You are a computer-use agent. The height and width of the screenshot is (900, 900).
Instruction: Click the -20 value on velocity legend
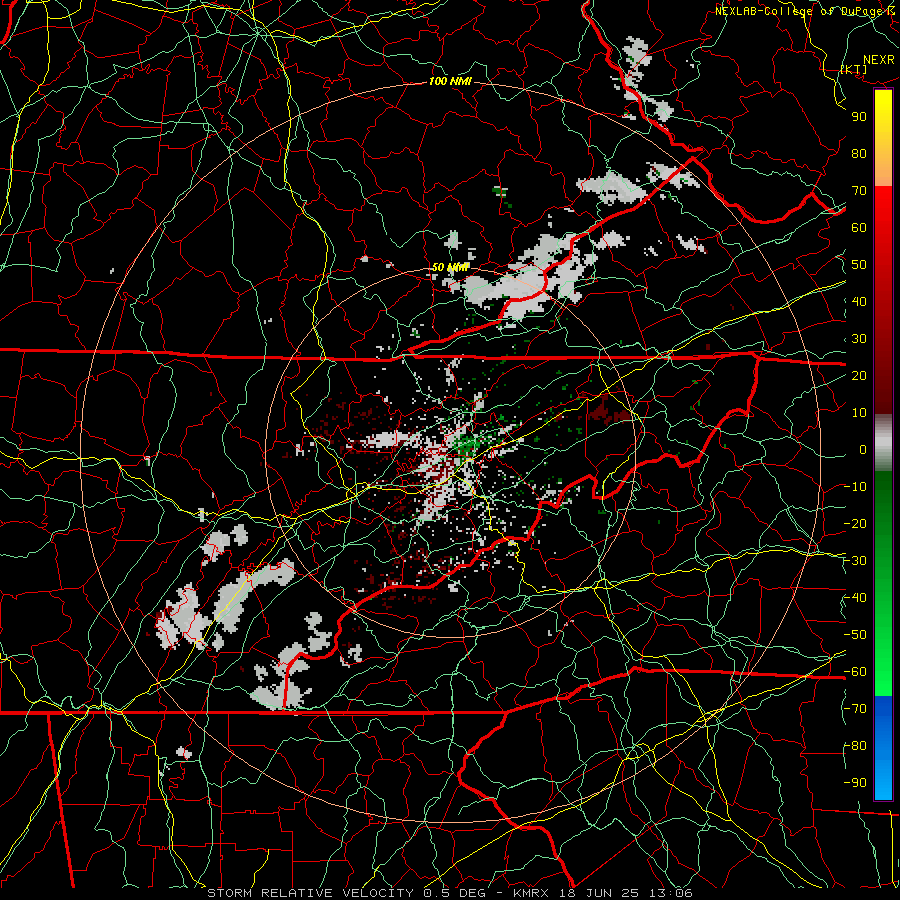click(x=855, y=524)
